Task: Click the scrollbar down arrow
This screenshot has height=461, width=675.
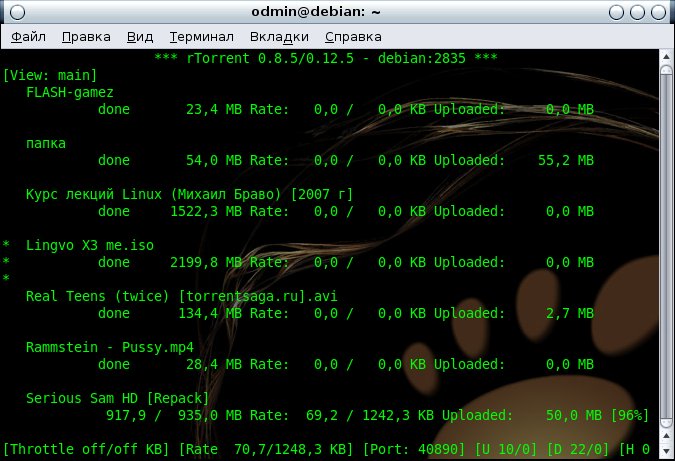Action: tap(666, 451)
